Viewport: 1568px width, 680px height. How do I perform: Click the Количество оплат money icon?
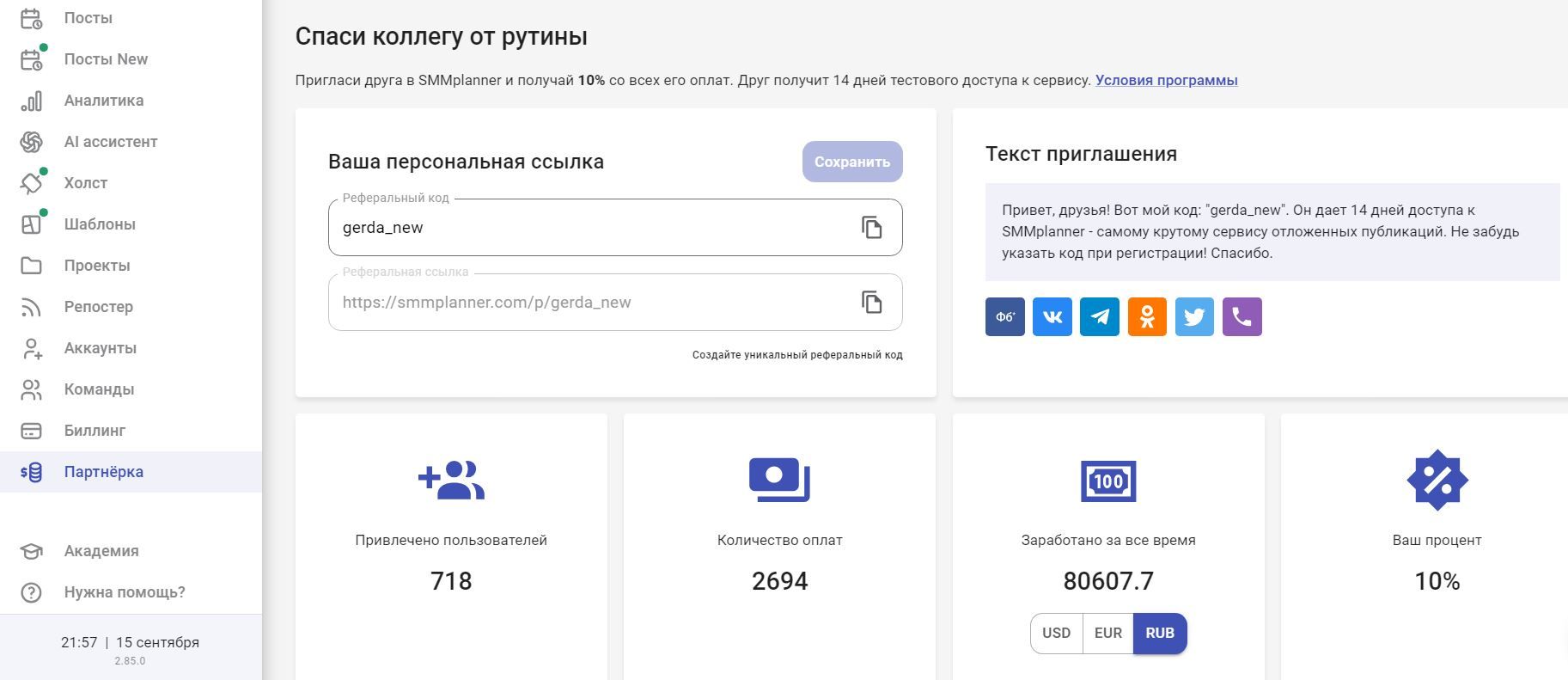(x=780, y=480)
